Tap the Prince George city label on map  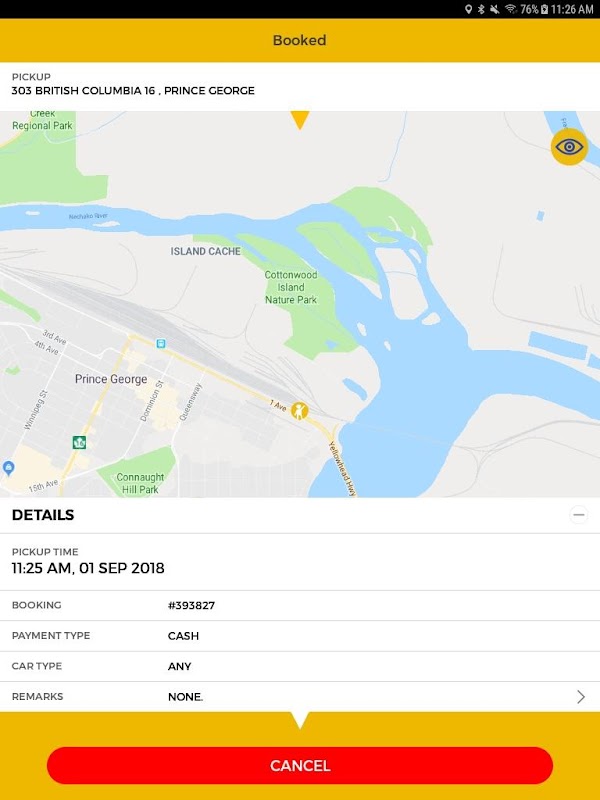[111, 379]
